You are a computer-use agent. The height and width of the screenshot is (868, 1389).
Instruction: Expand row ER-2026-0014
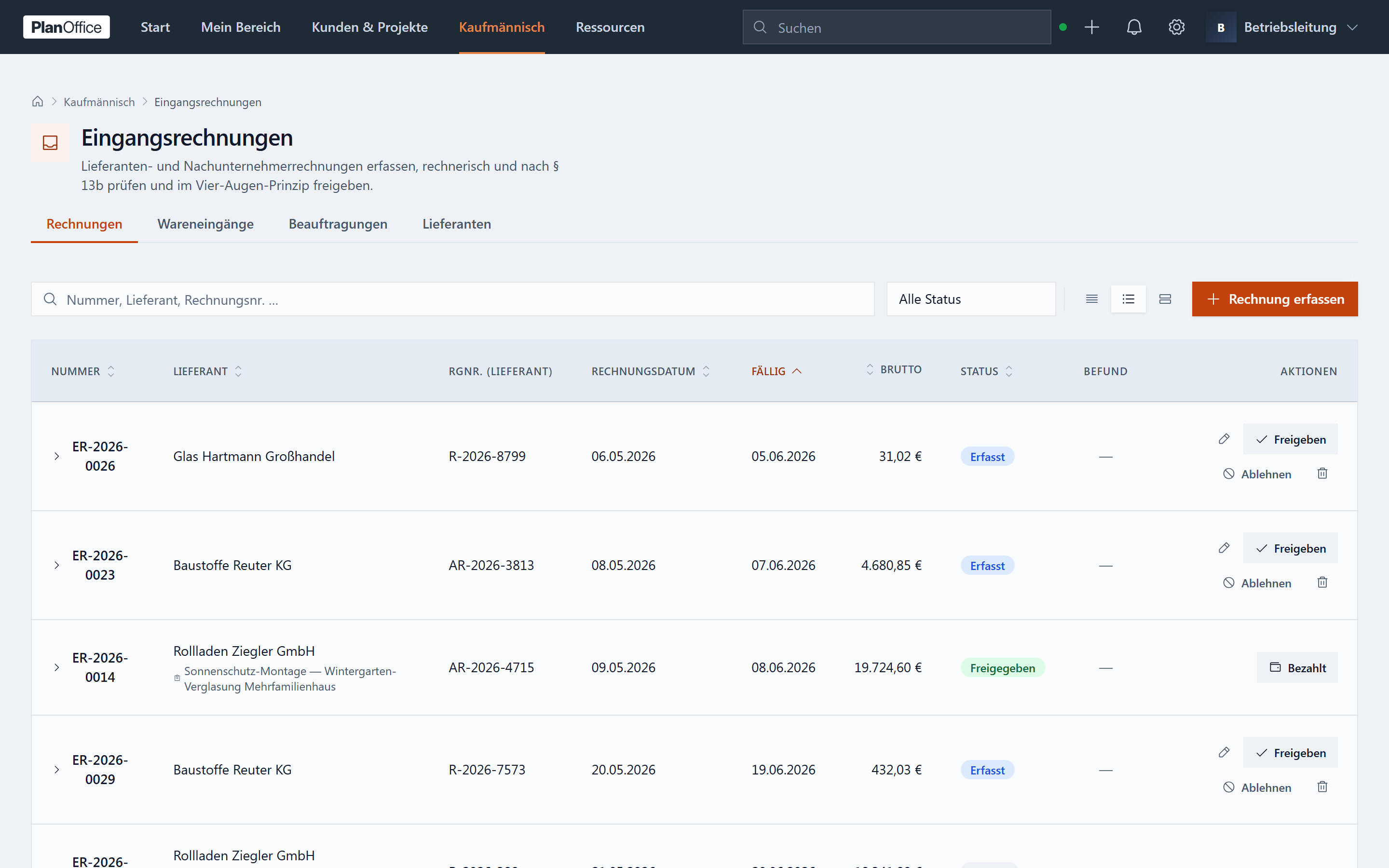pos(57,668)
